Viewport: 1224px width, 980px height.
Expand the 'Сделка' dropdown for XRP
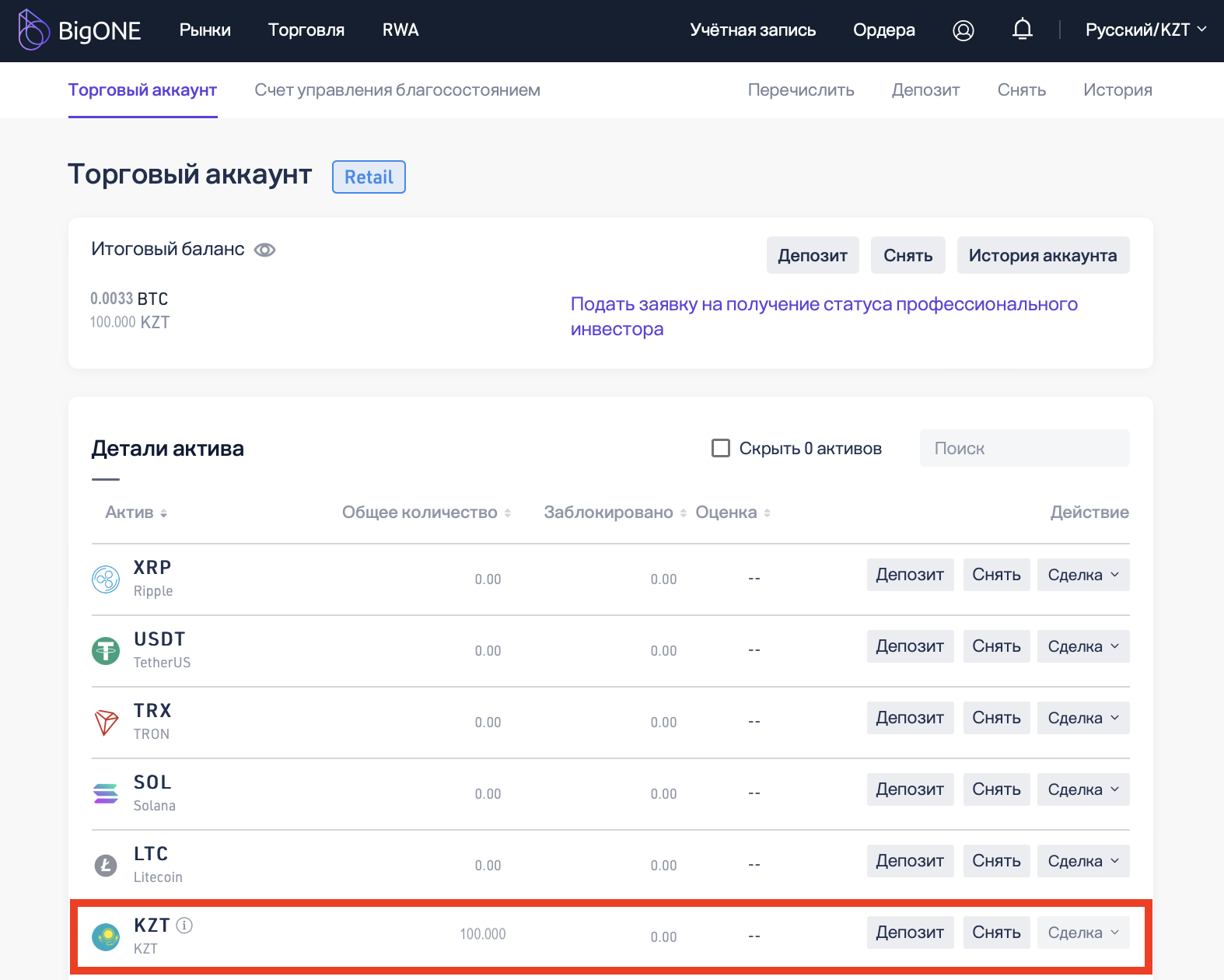(1083, 575)
